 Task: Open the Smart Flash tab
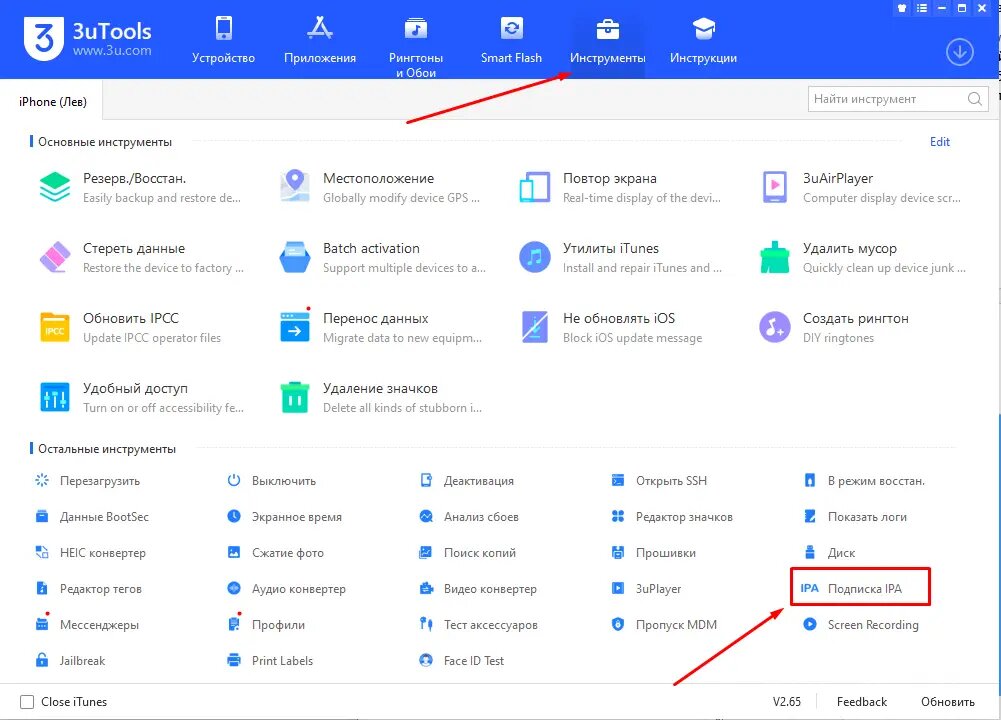click(x=511, y=41)
